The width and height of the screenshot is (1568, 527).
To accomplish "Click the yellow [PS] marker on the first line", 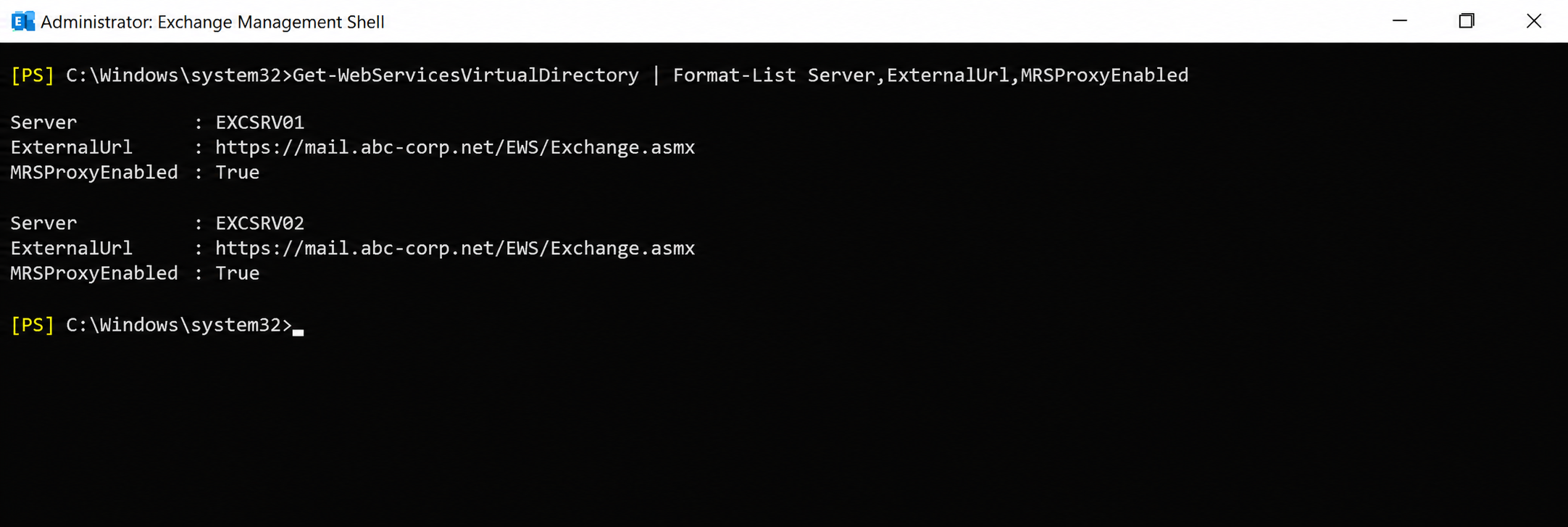I will (33, 75).
